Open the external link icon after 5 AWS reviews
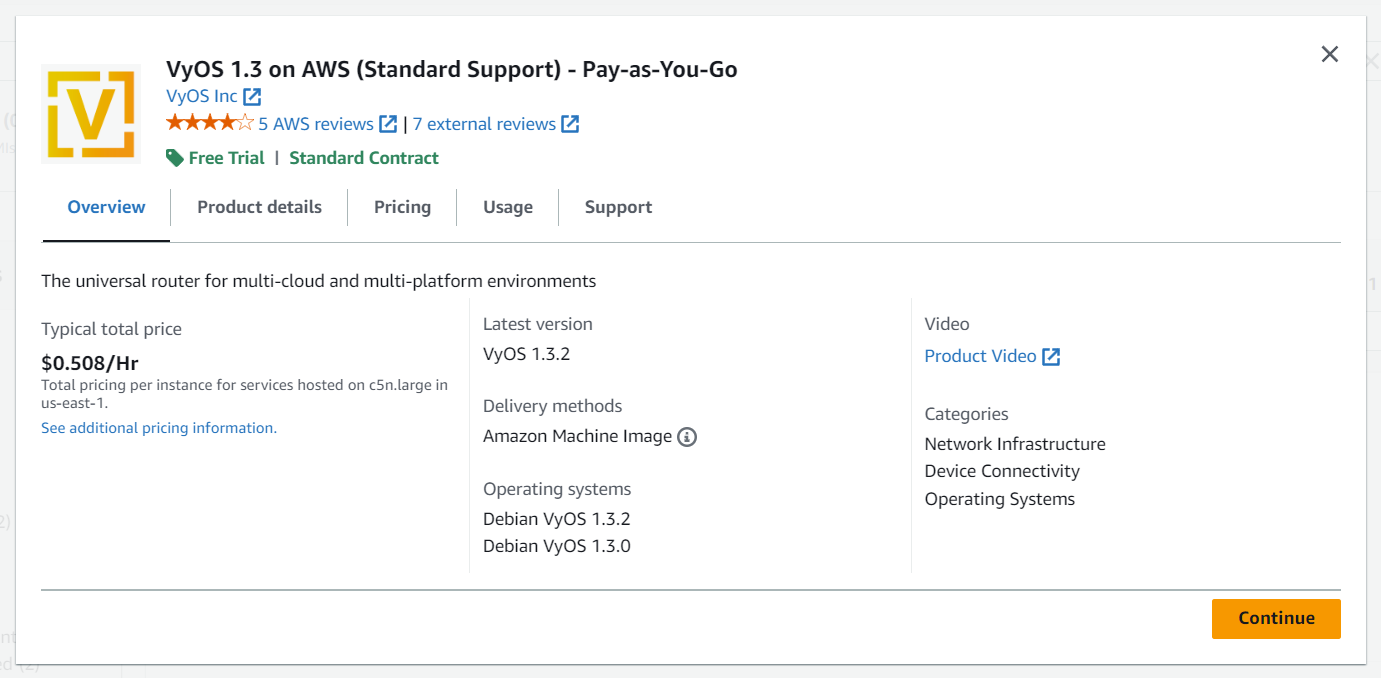Viewport: 1381px width, 678px height. 388,123
